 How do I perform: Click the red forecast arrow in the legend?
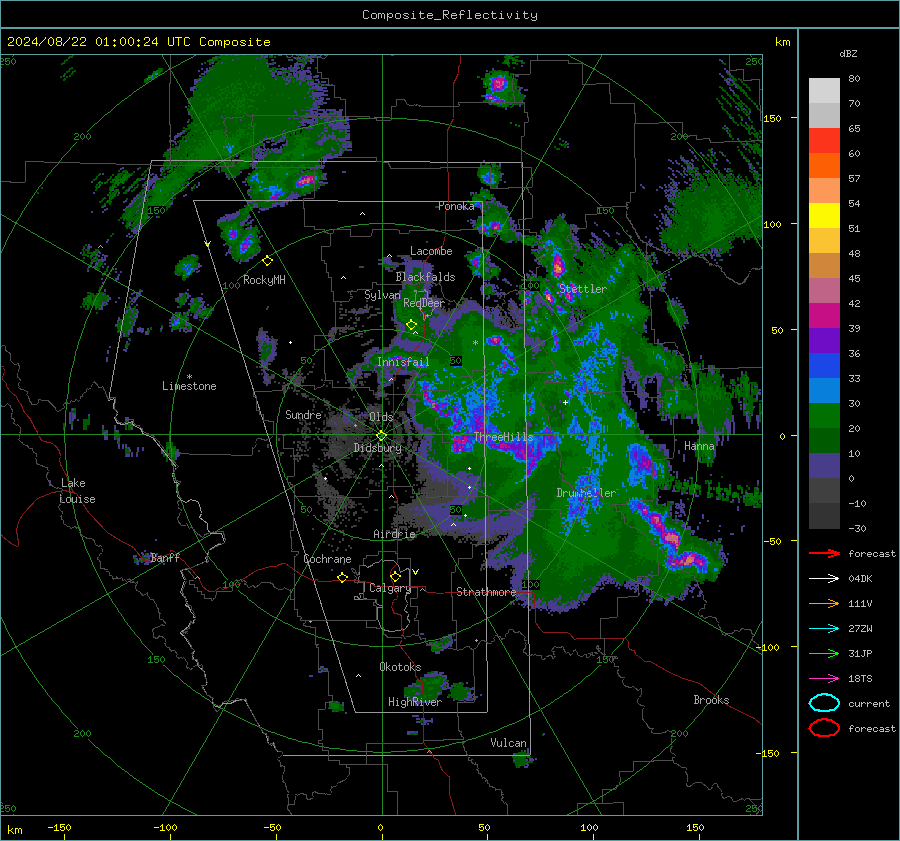824,553
